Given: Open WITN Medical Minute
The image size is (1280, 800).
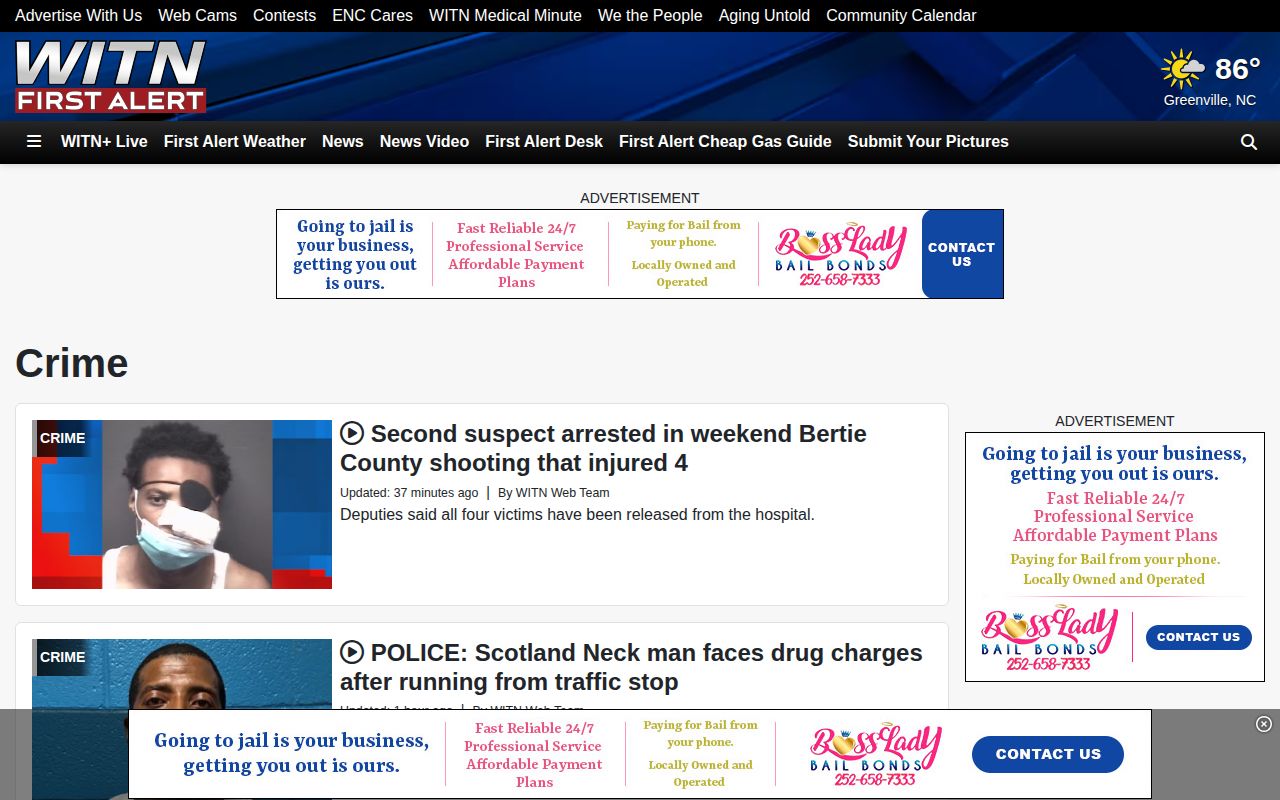Looking at the screenshot, I should coord(505,16).
